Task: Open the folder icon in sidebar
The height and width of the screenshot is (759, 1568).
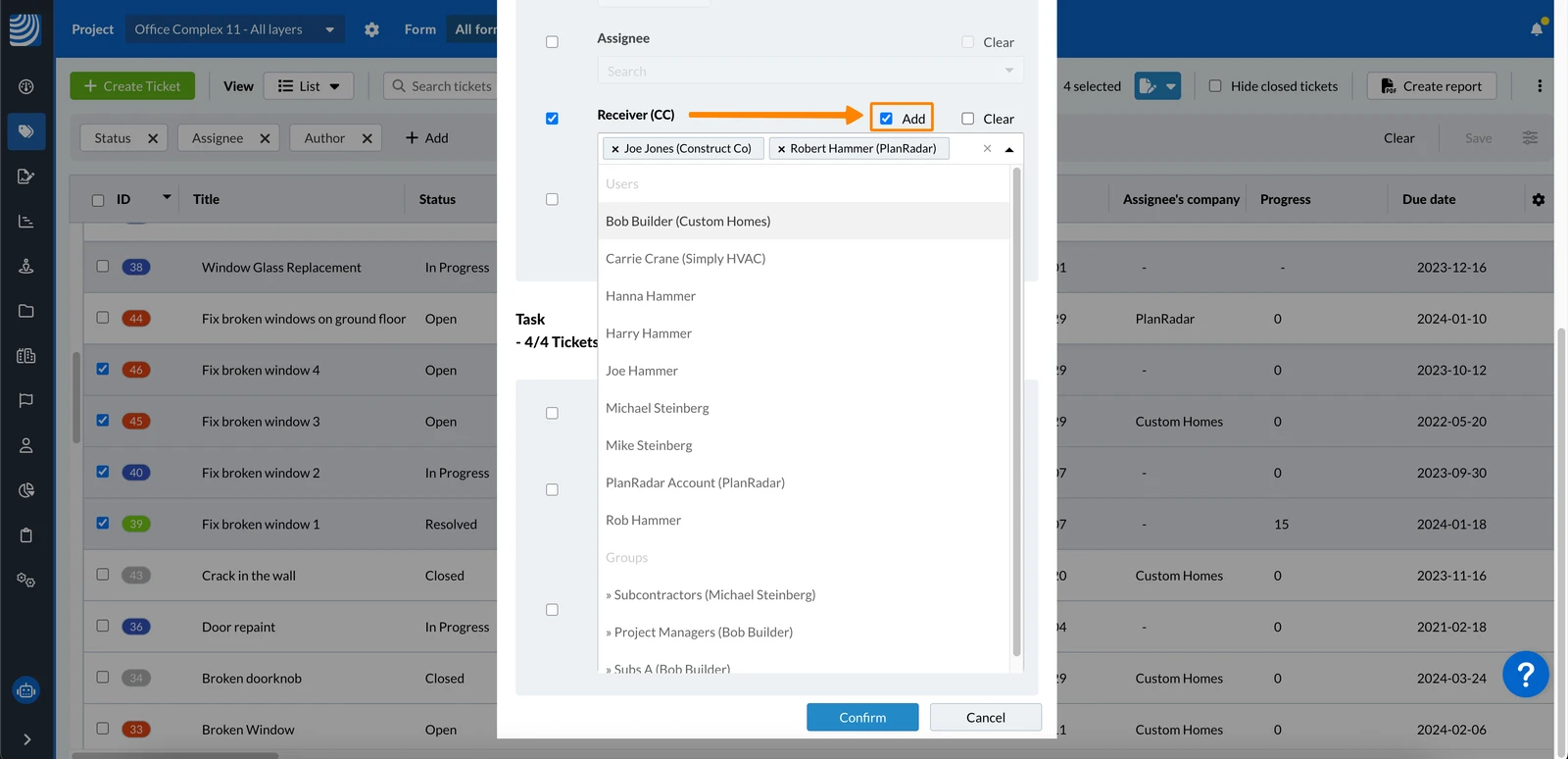Action: point(26,311)
